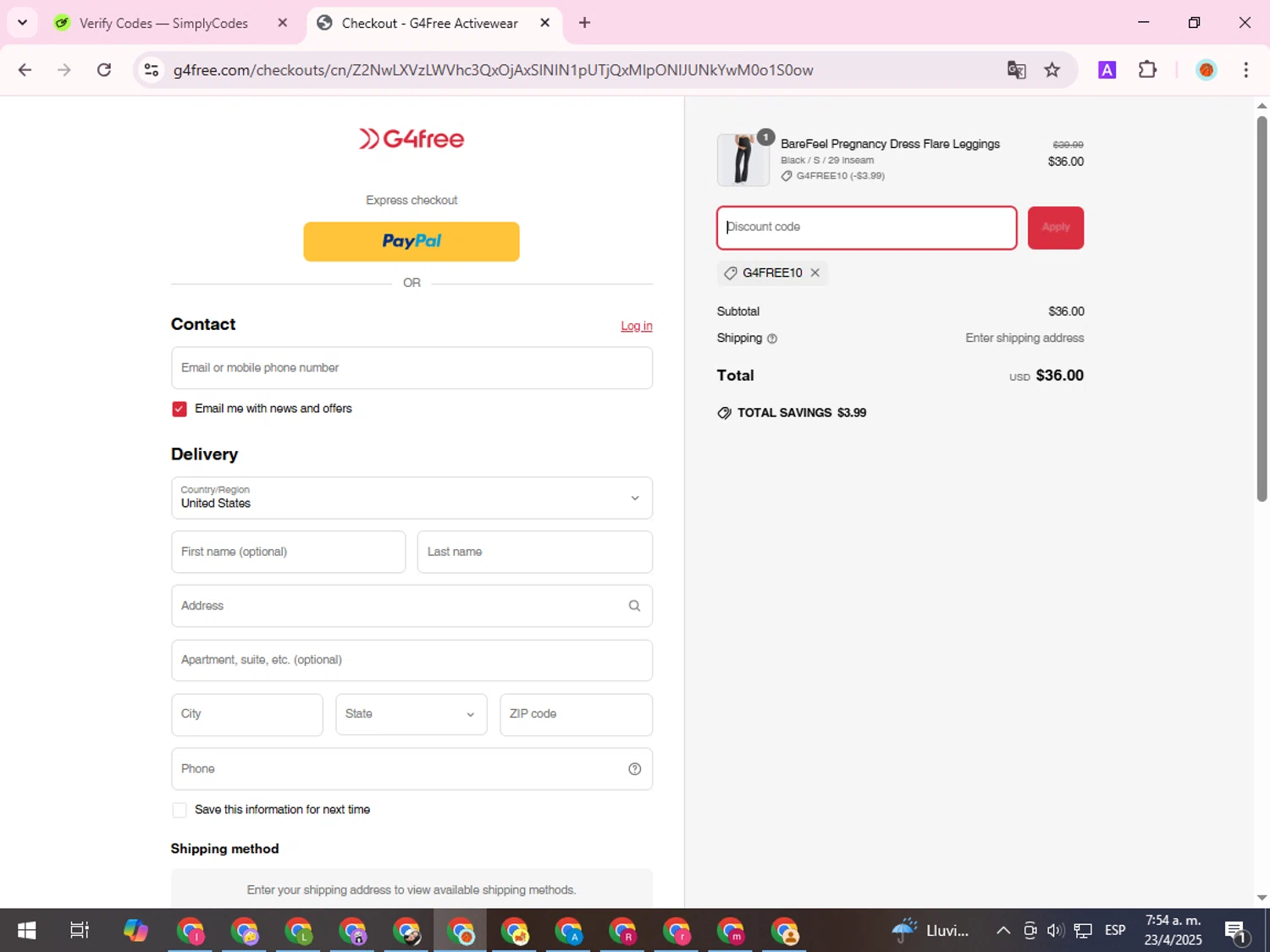Click the Shipping help question icon
Screen dimensions: 1270x952
pyautogui.click(x=771, y=338)
